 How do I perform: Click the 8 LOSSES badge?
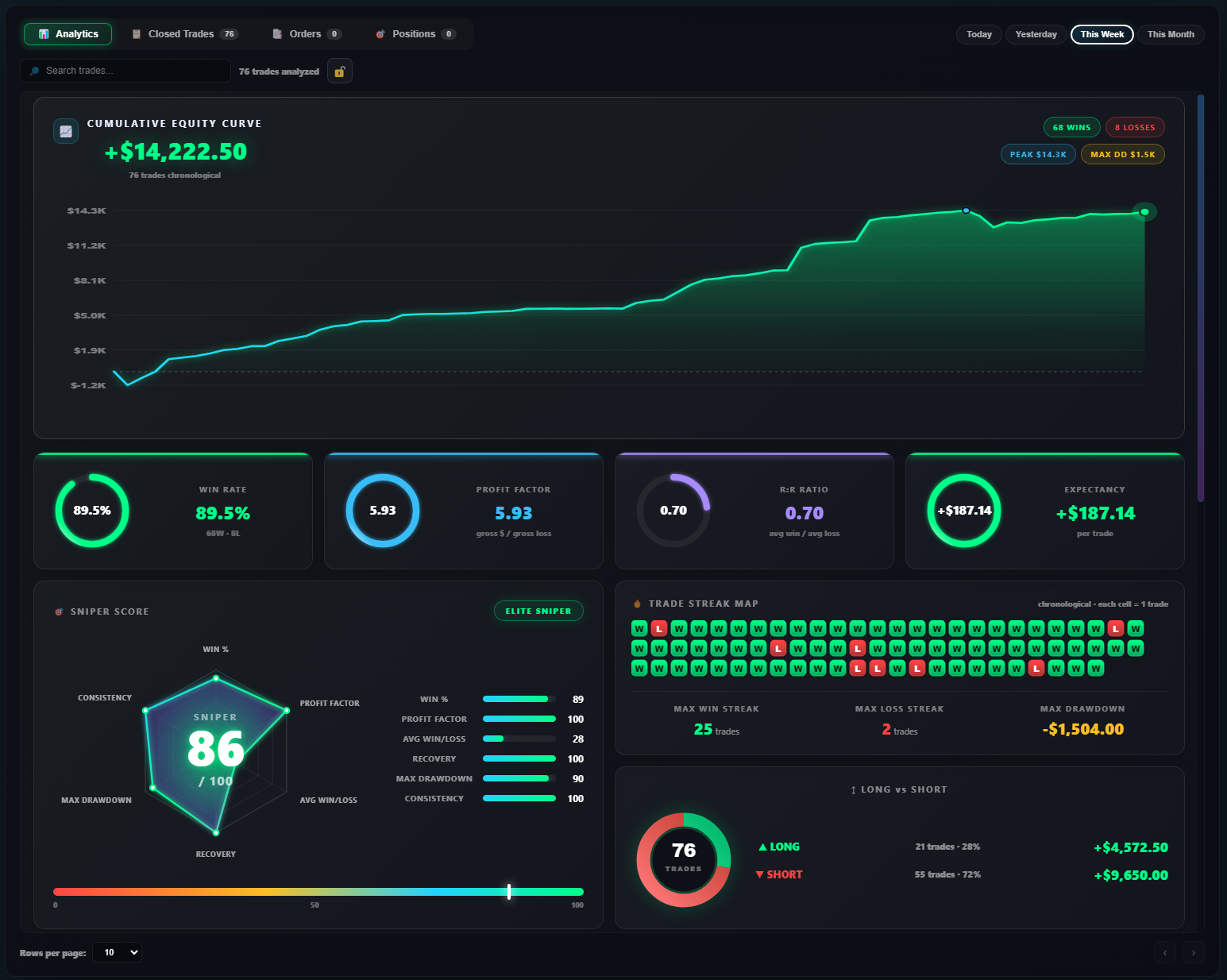tap(1135, 127)
